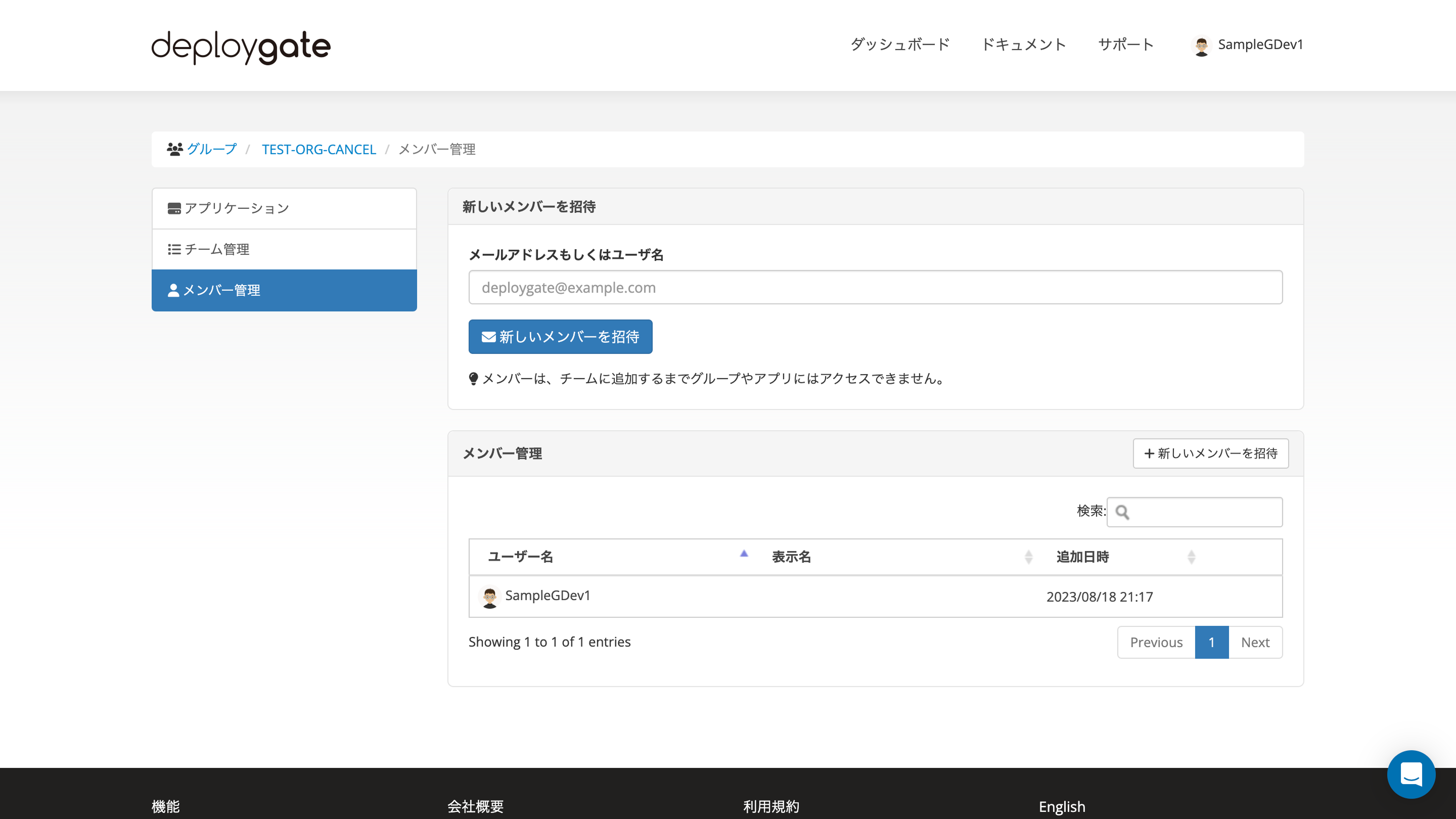Image resolution: width=1456 pixels, height=819 pixels.
Task: Select the チーム管理 list icon in sidebar
Action: pyautogui.click(x=173, y=249)
